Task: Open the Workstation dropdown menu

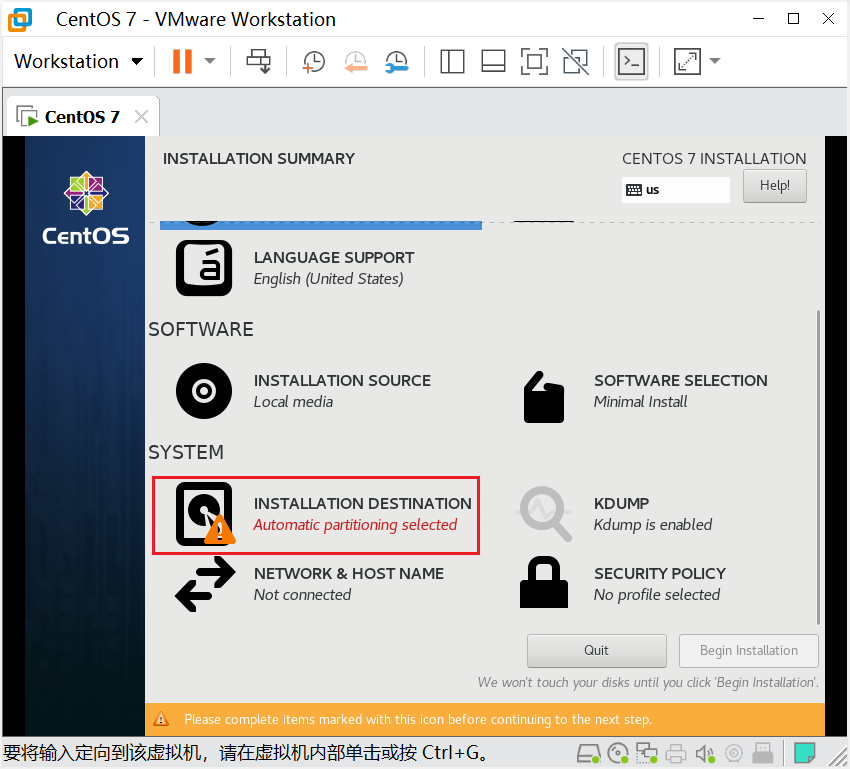Action: pos(79,62)
